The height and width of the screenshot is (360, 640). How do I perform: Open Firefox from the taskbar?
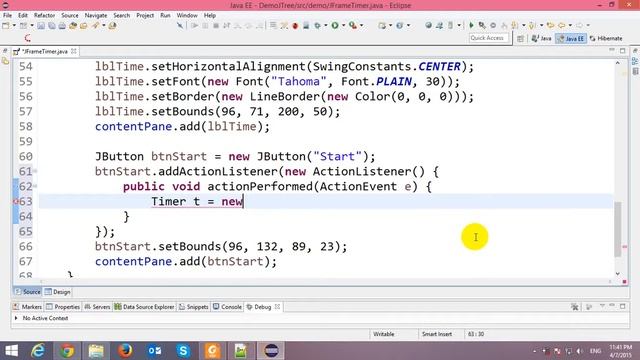click(125, 351)
